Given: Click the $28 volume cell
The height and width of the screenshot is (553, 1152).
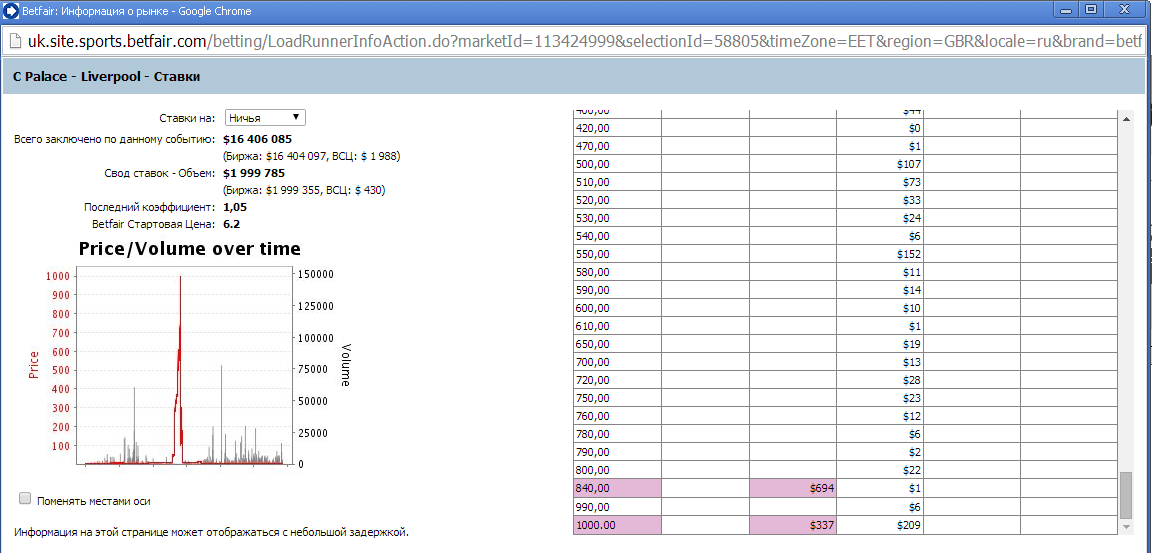Looking at the screenshot, I should pos(880,380).
